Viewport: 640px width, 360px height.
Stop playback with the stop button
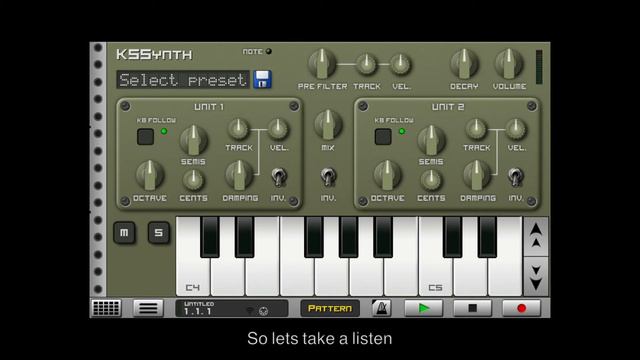pos(472,308)
